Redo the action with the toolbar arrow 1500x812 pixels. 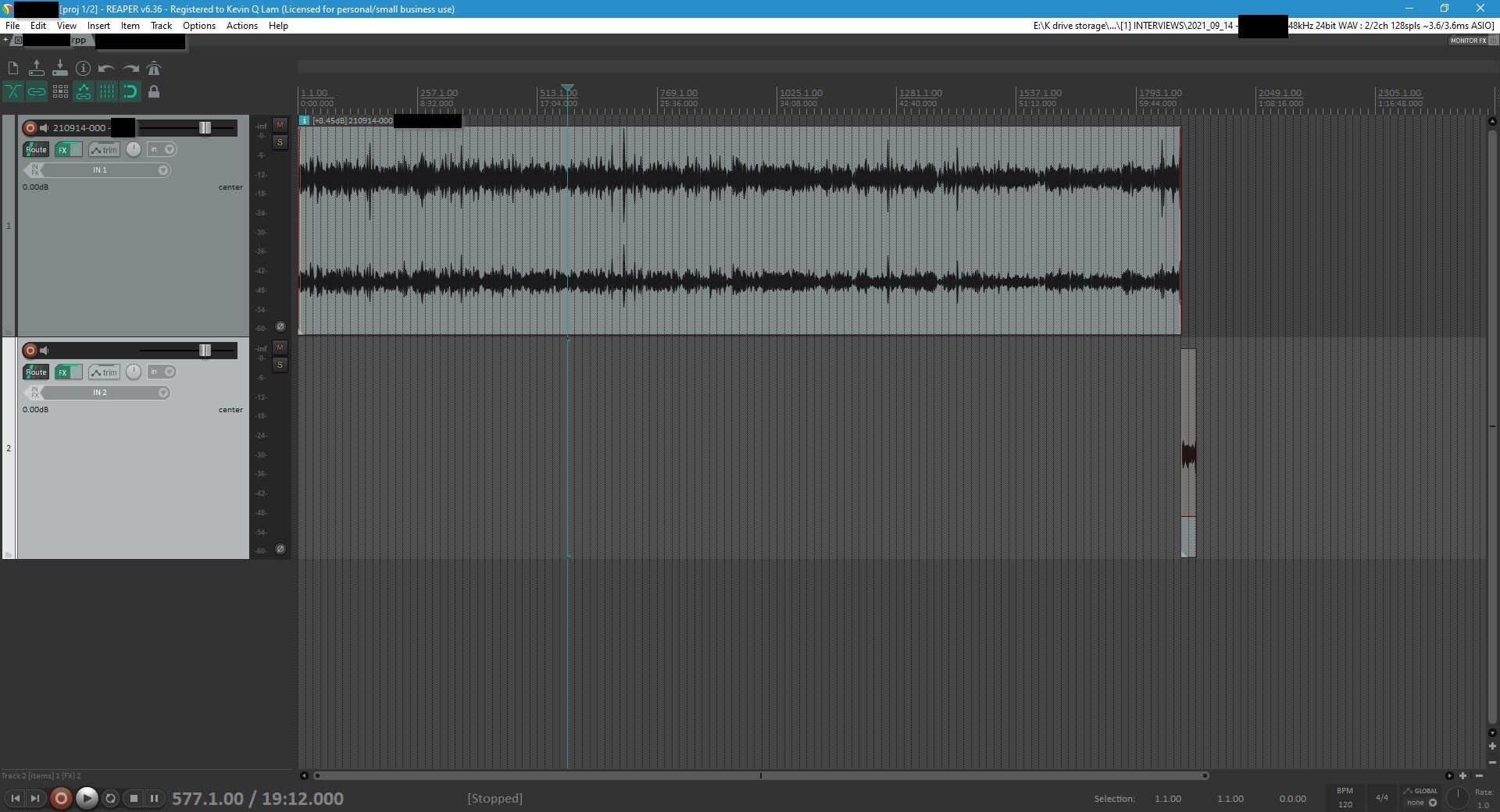130,69
